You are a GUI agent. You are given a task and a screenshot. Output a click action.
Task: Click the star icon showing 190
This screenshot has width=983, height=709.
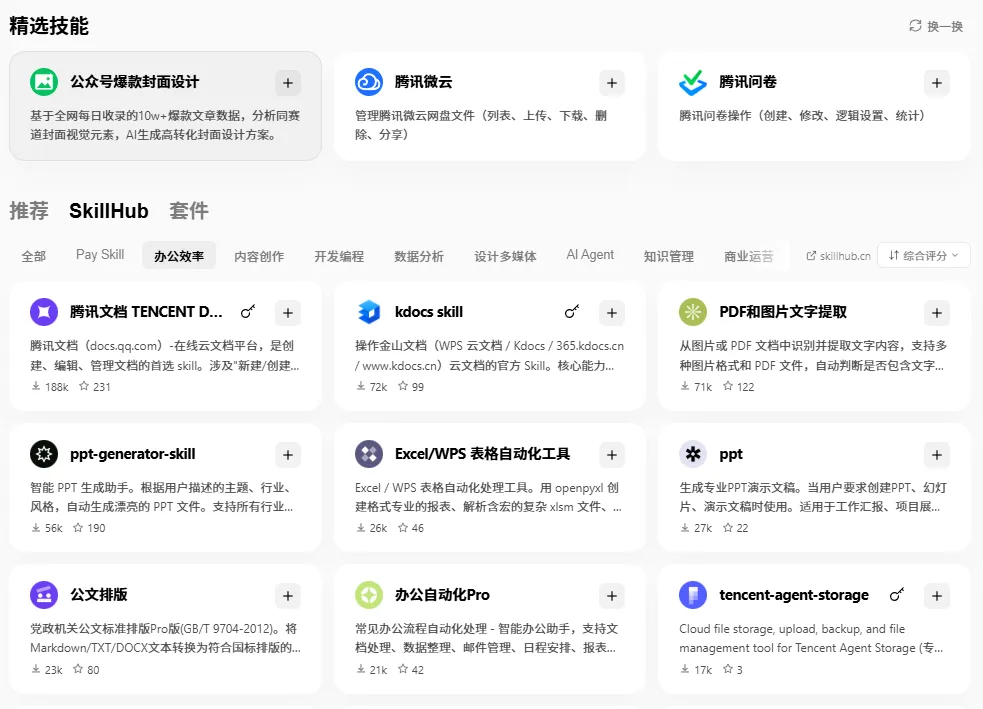[x=78, y=528]
